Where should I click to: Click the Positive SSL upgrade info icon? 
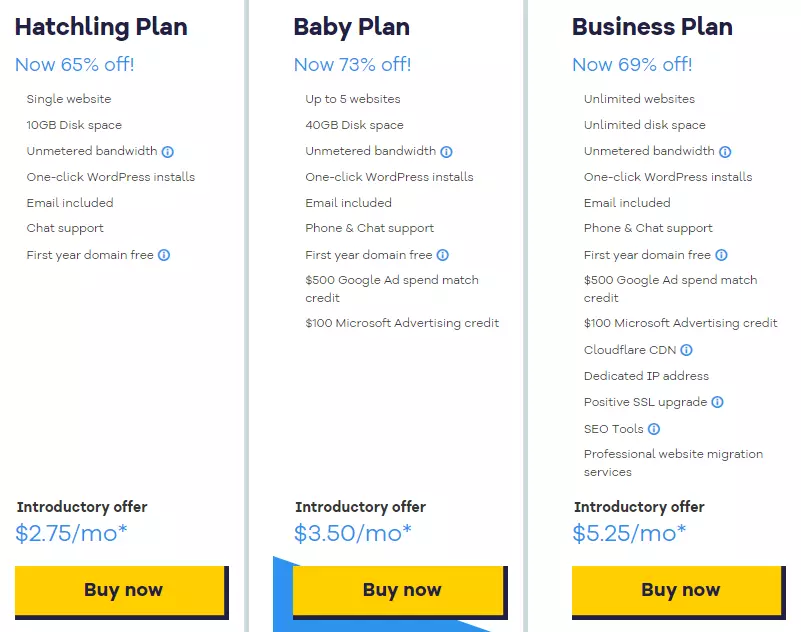pos(718,401)
